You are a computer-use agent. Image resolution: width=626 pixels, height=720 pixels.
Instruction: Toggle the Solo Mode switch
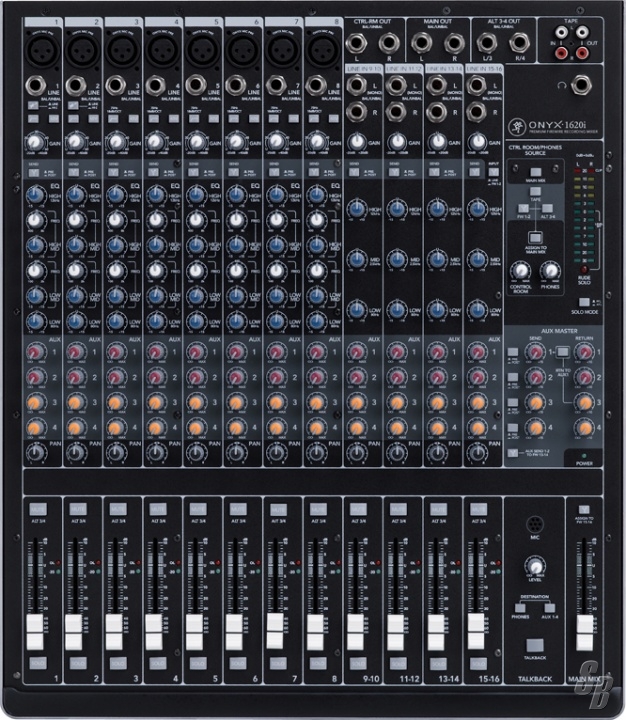click(583, 304)
